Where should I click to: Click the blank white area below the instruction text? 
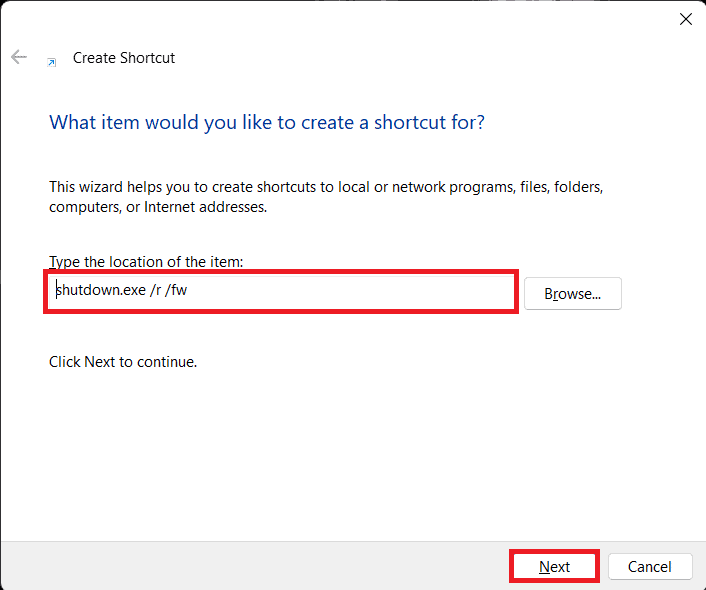coord(350,450)
